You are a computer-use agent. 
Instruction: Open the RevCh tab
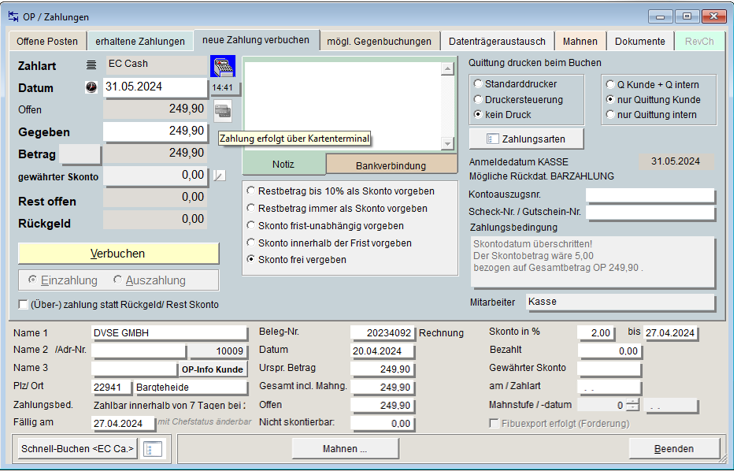[x=699, y=41]
